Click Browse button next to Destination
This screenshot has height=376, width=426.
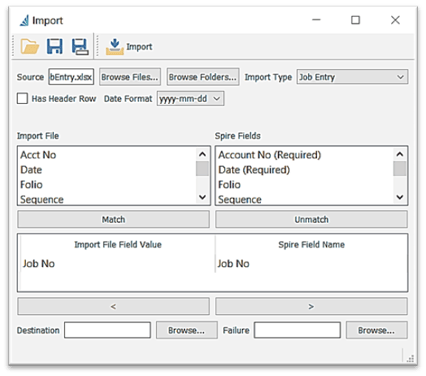tap(187, 330)
